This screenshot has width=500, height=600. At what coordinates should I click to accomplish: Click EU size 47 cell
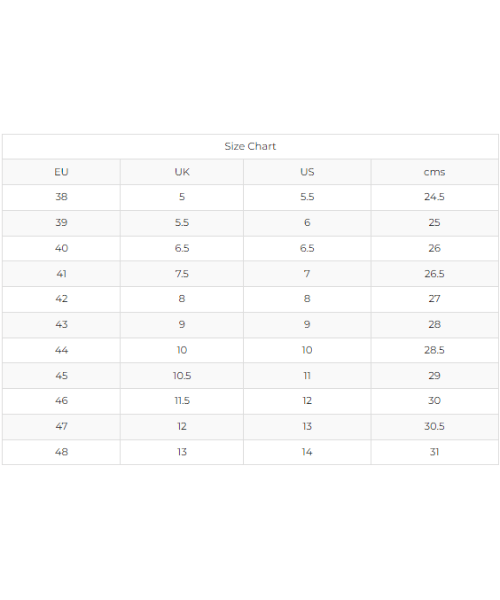tap(61, 427)
